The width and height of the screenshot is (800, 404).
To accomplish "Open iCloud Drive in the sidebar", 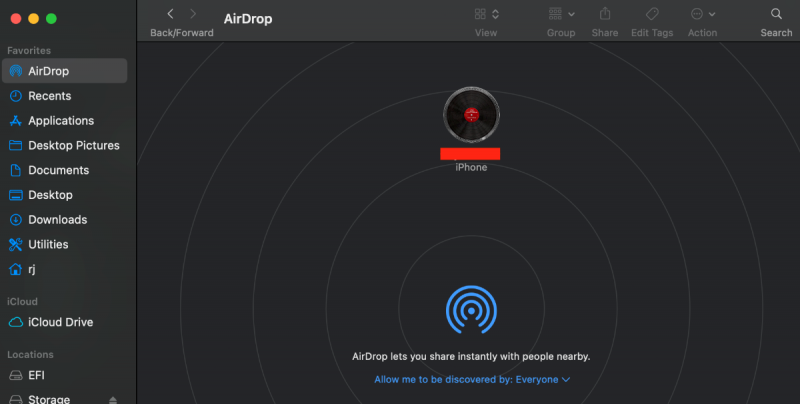I will coord(64,322).
